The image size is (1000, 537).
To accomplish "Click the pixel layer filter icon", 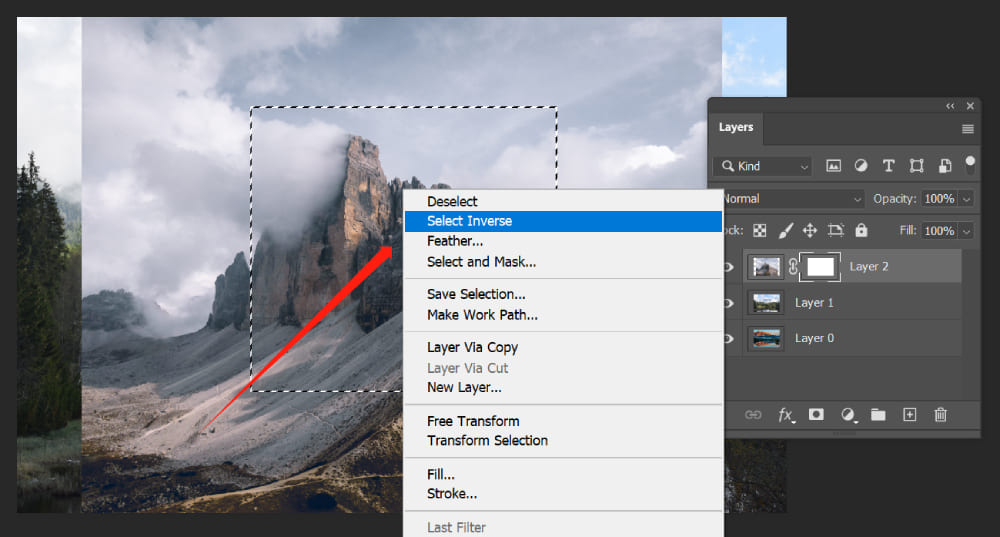I will click(x=833, y=166).
